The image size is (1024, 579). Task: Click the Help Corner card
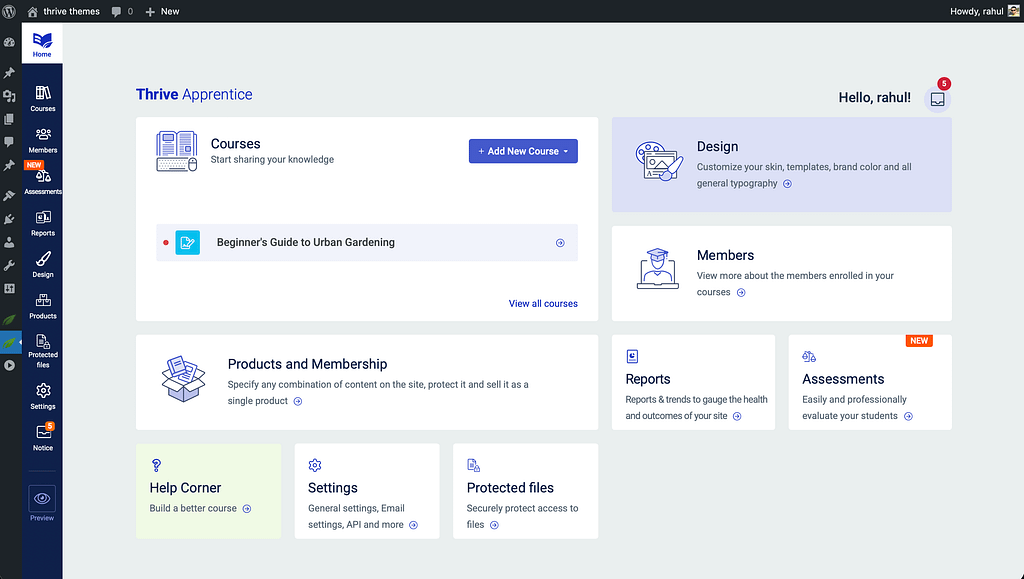(208, 491)
